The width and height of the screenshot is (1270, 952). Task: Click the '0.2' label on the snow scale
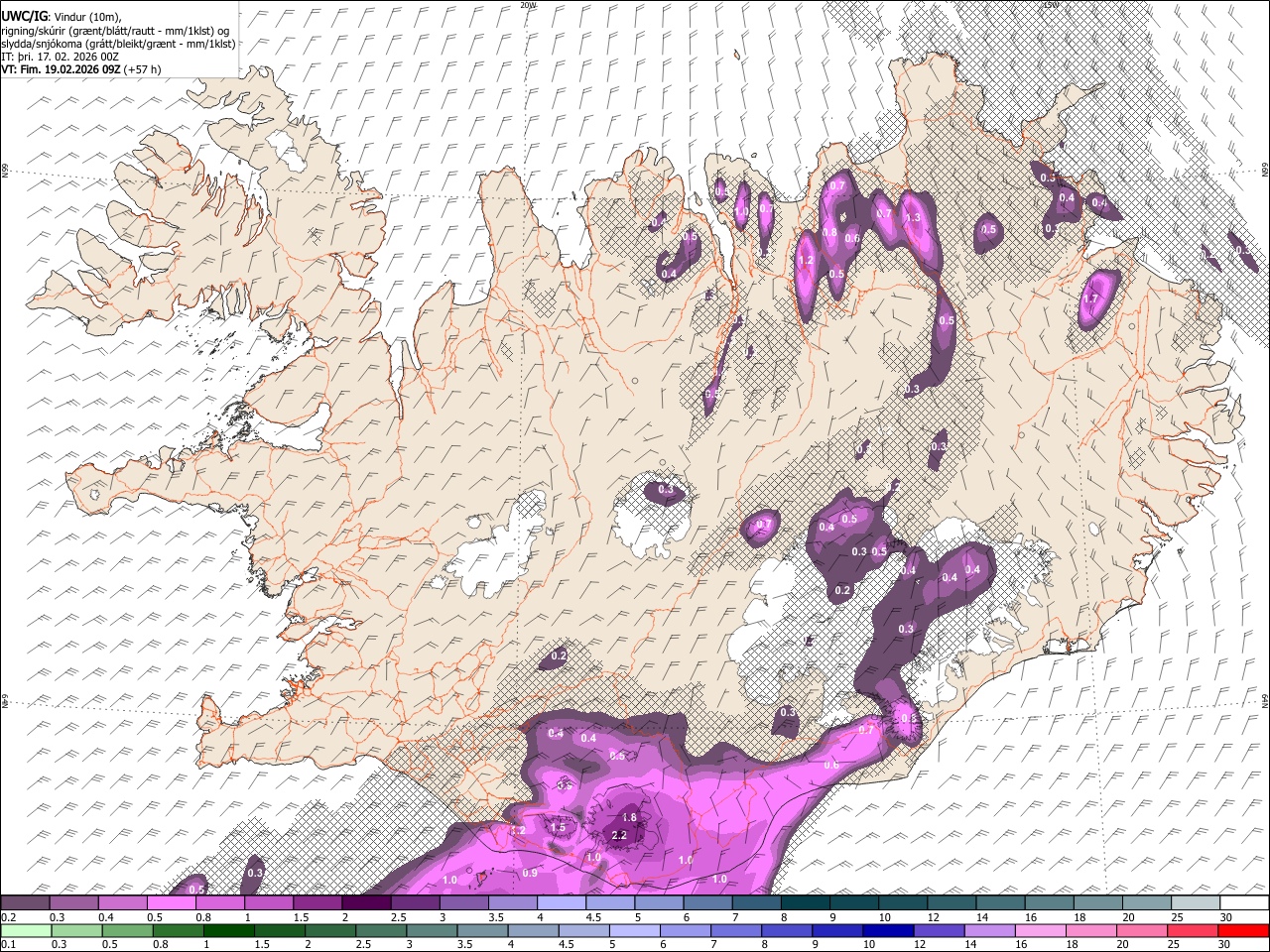coord(7,917)
